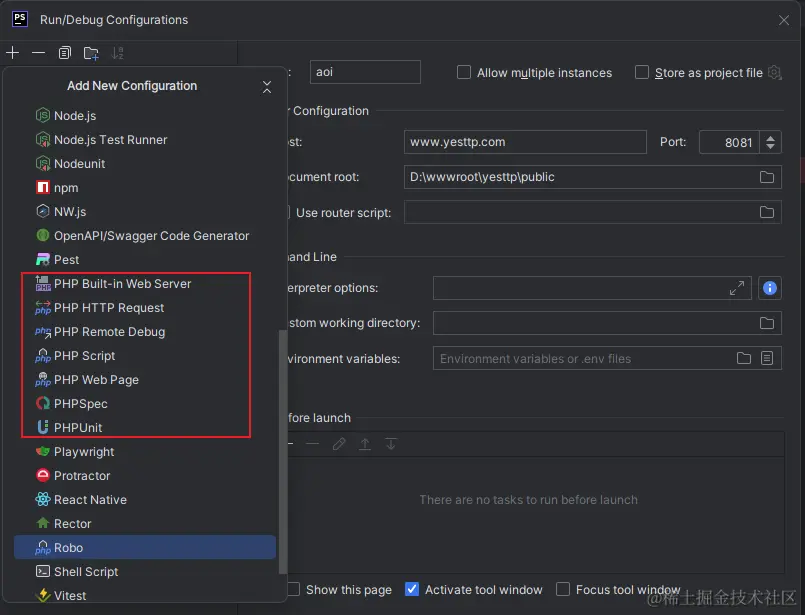Click the Vitest icon

(43, 595)
